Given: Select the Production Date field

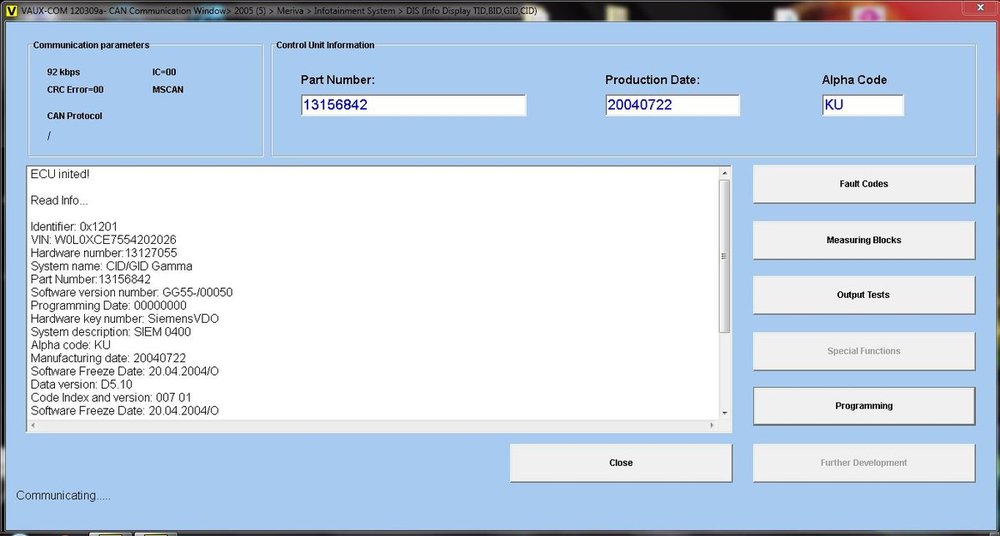Looking at the screenshot, I should click(671, 105).
